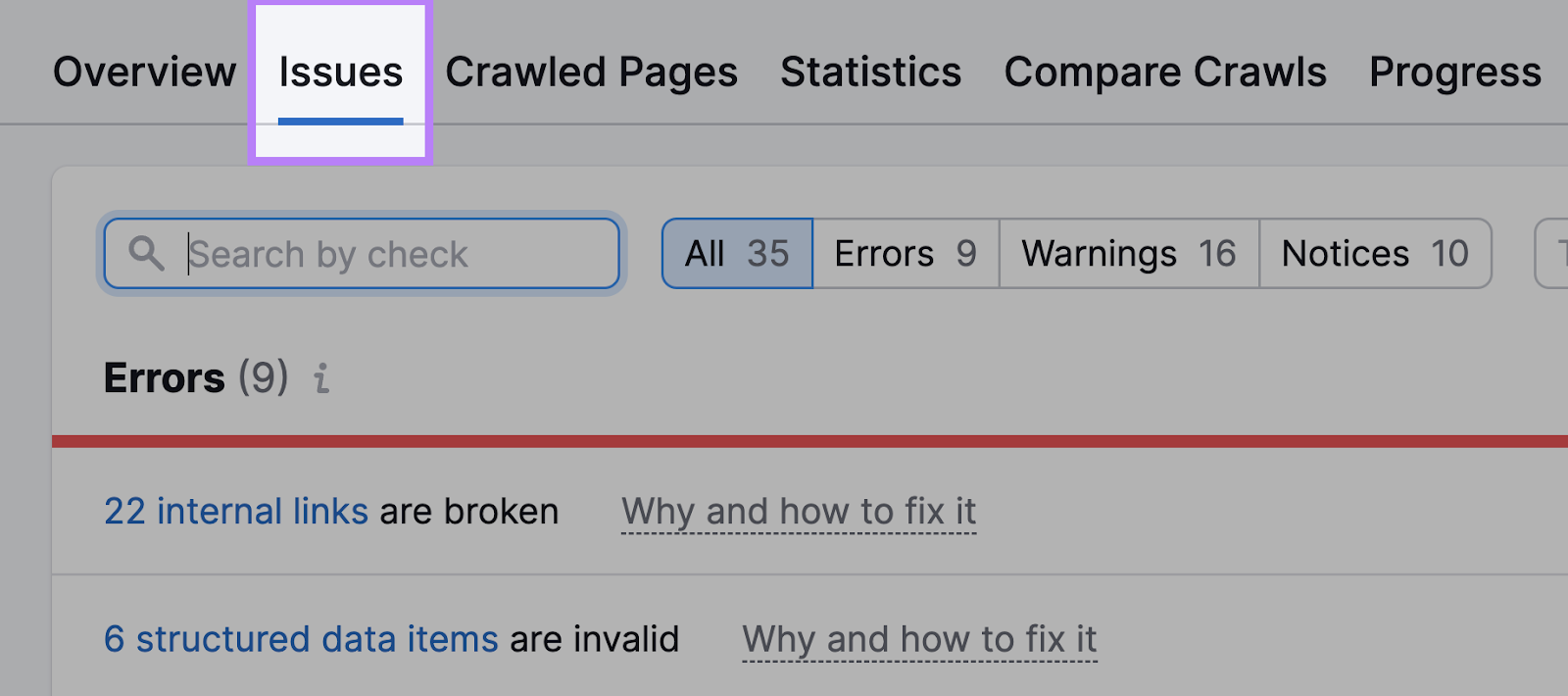
Task: Filter by Notices 10
Action: click(x=1374, y=253)
